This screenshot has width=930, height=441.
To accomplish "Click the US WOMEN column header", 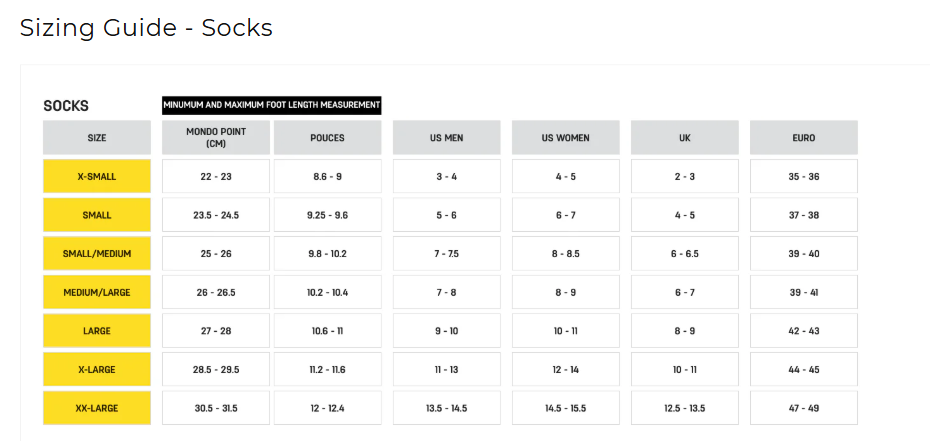I will click(566, 138).
